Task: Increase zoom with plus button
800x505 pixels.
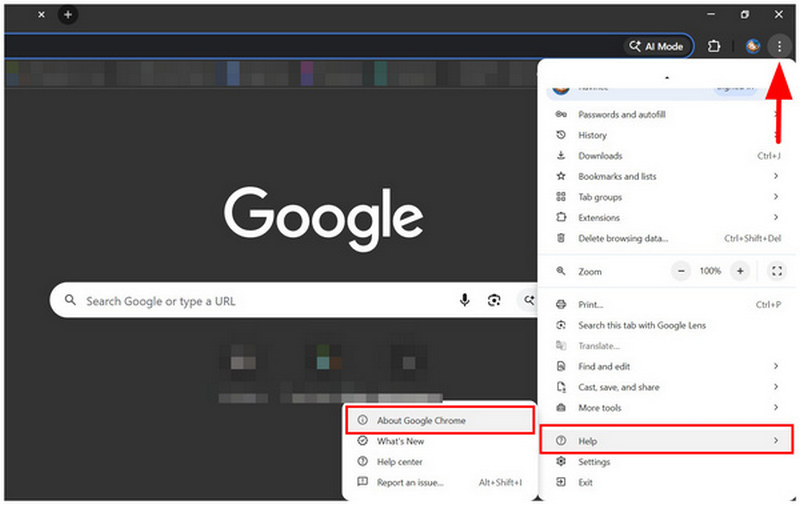Action: coord(740,271)
